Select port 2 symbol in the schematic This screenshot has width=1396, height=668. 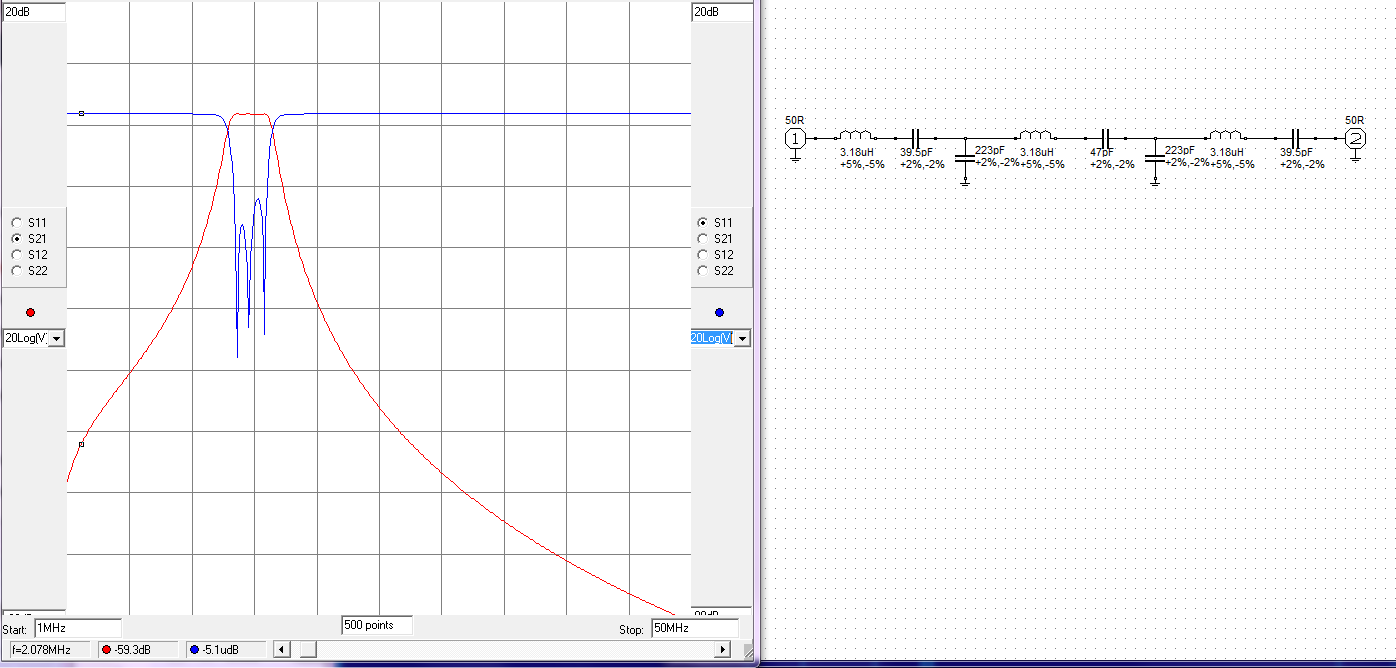(x=1355, y=138)
